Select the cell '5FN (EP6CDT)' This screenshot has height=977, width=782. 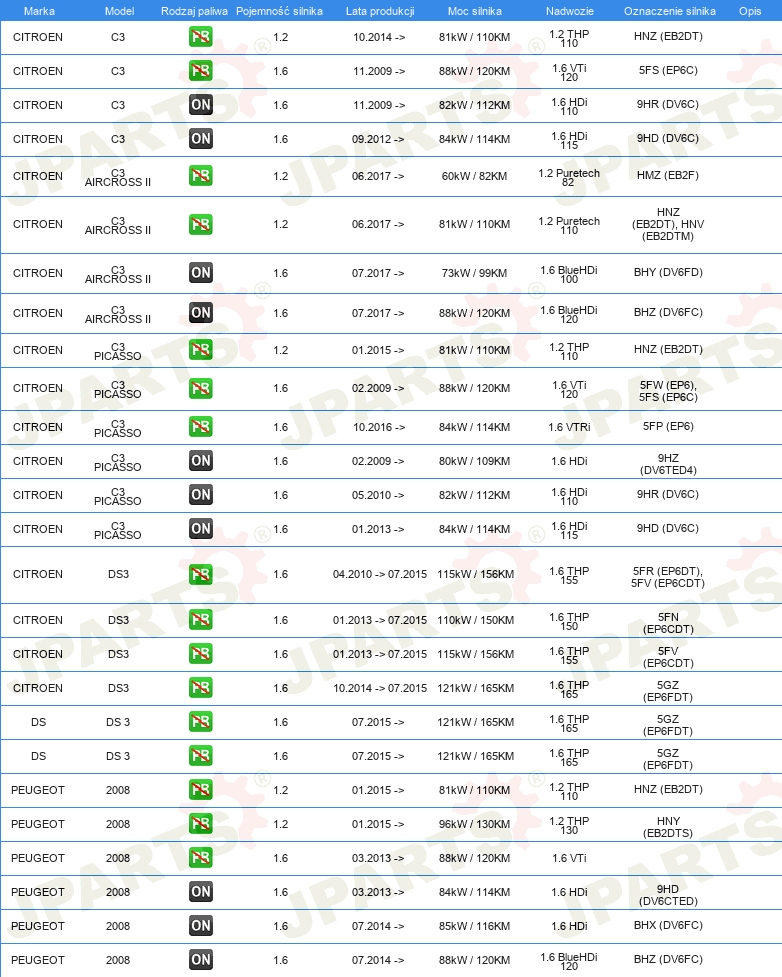(668, 623)
